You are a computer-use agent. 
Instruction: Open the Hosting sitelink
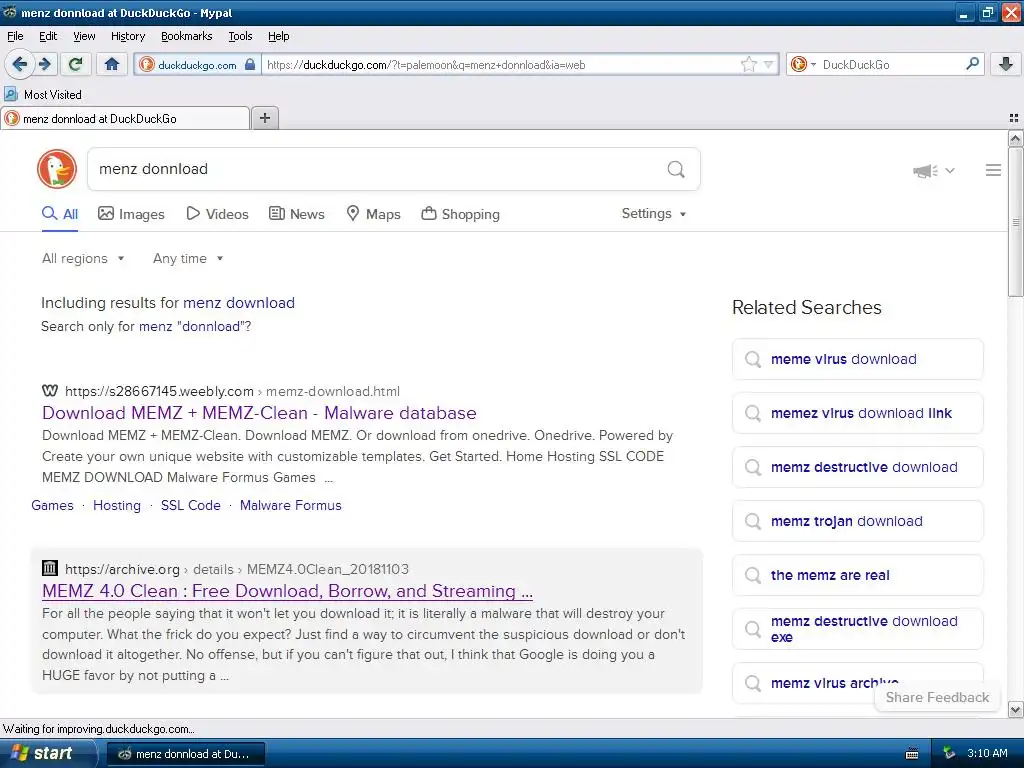[x=117, y=505]
